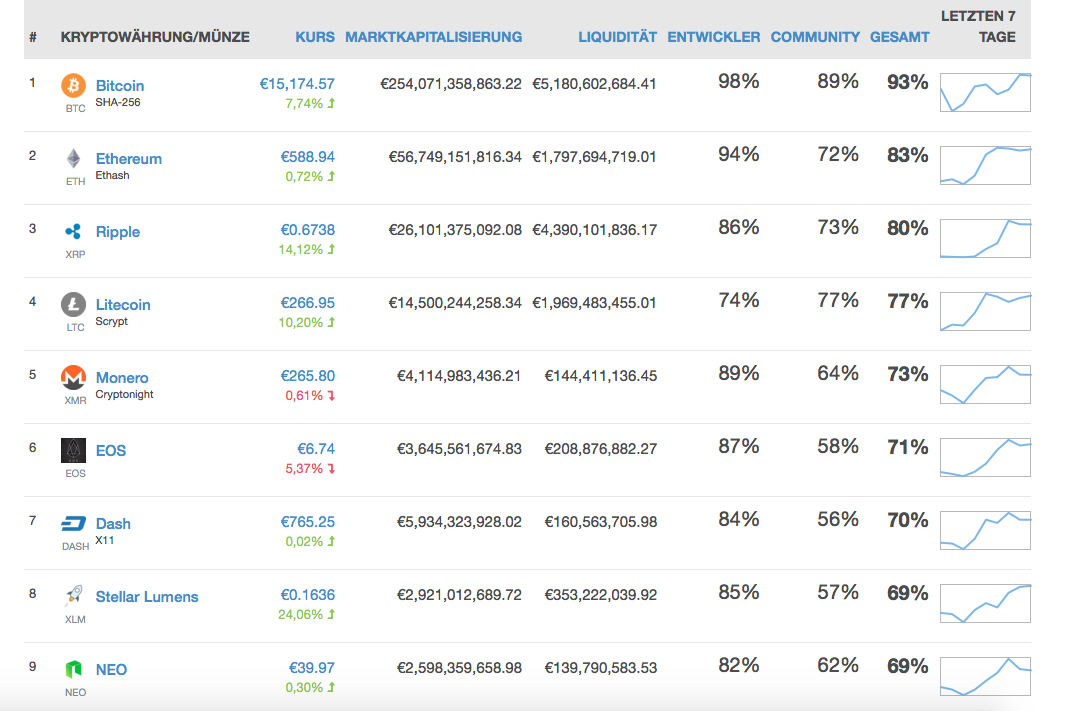Open the Bitcoin coin page link
1079x711 pixels.
[x=120, y=86]
